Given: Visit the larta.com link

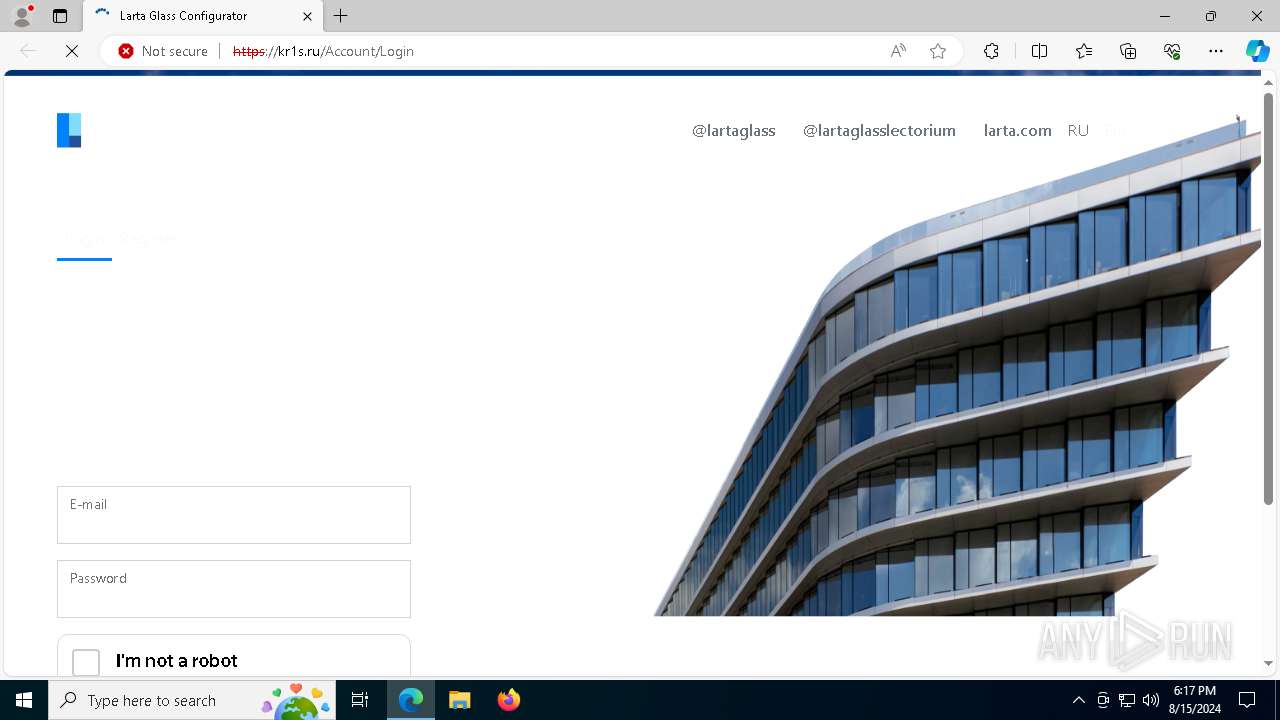Looking at the screenshot, I should coord(1017,131).
